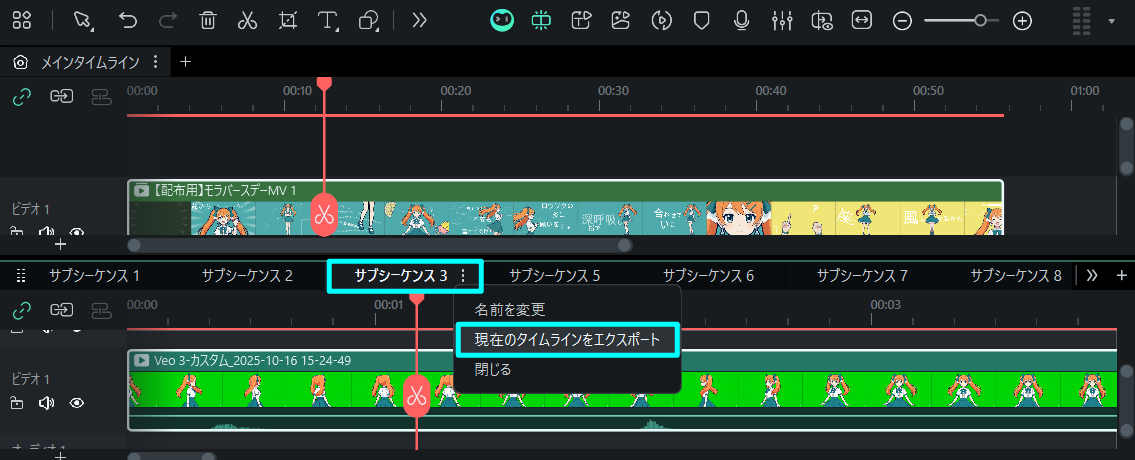Toggle link icon in sub-sequence timeline header
Screen dimensions: 1135x460
coord(22,311)
